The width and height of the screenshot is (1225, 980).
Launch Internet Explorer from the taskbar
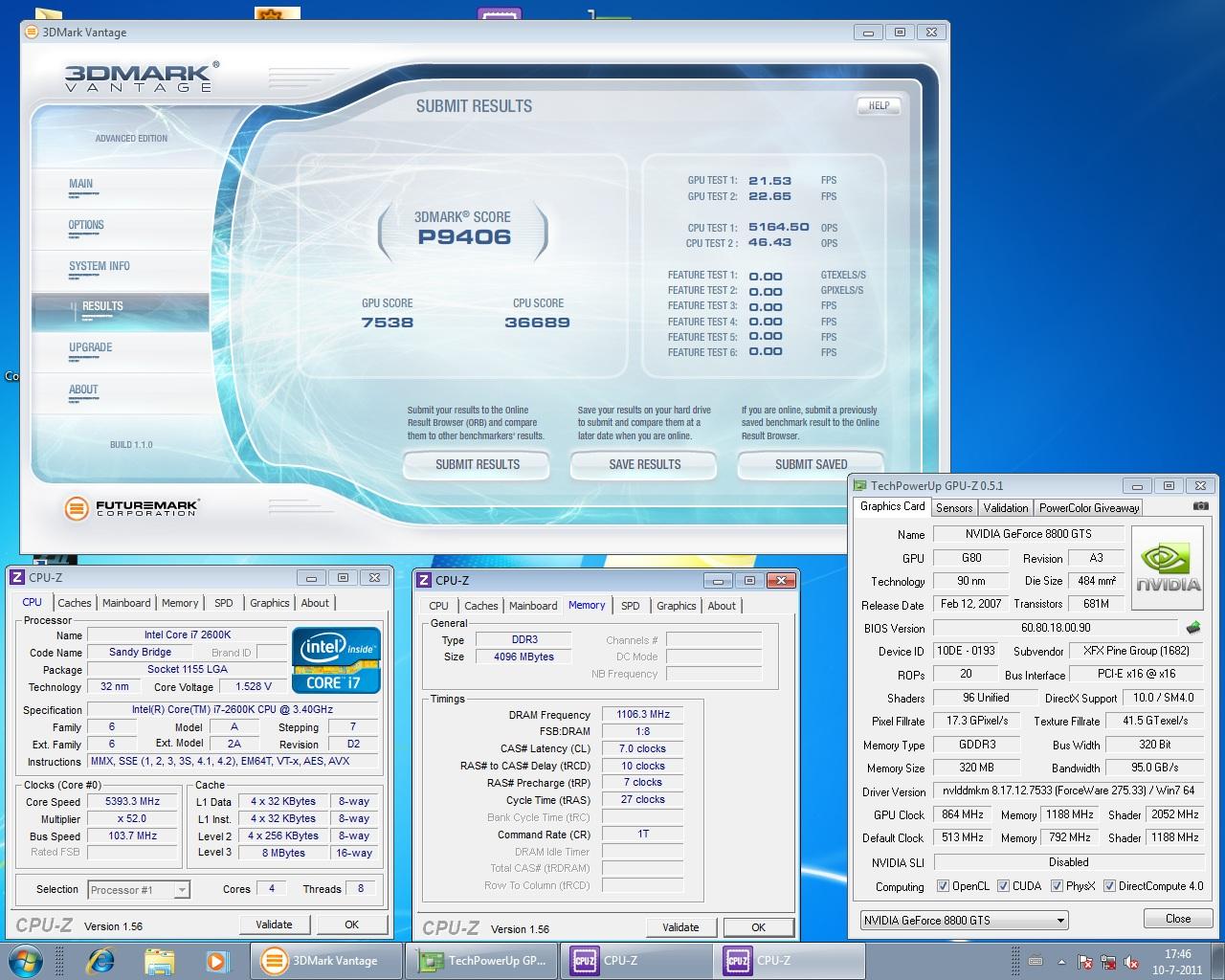[100, 960]
